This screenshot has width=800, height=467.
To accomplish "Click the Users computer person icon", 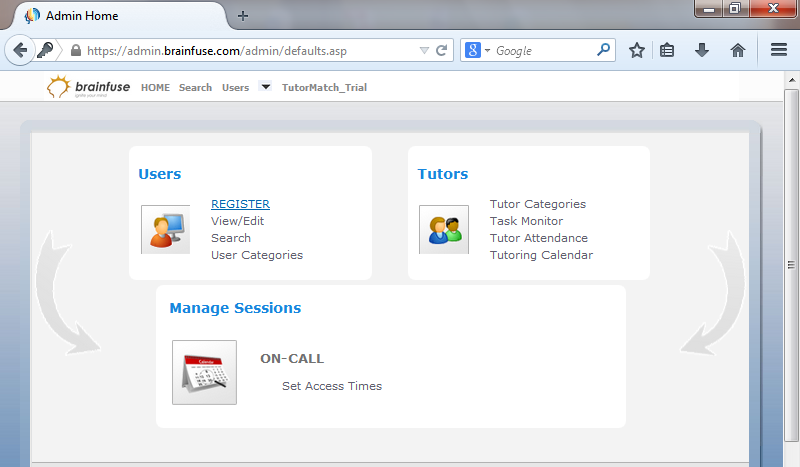I will pos(165,229).
